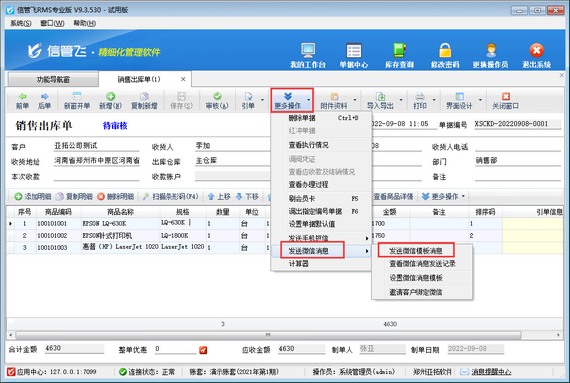
Task: Choose 查看执行情况 in the menu
Action: [309, 145]
